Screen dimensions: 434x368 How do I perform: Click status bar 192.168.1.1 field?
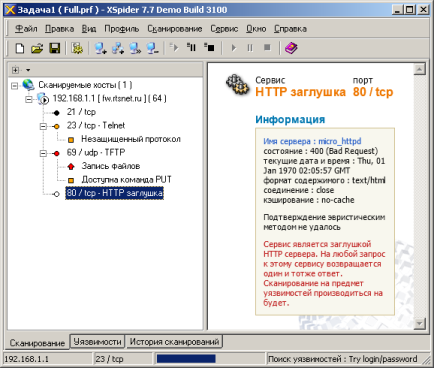point(47,359)
